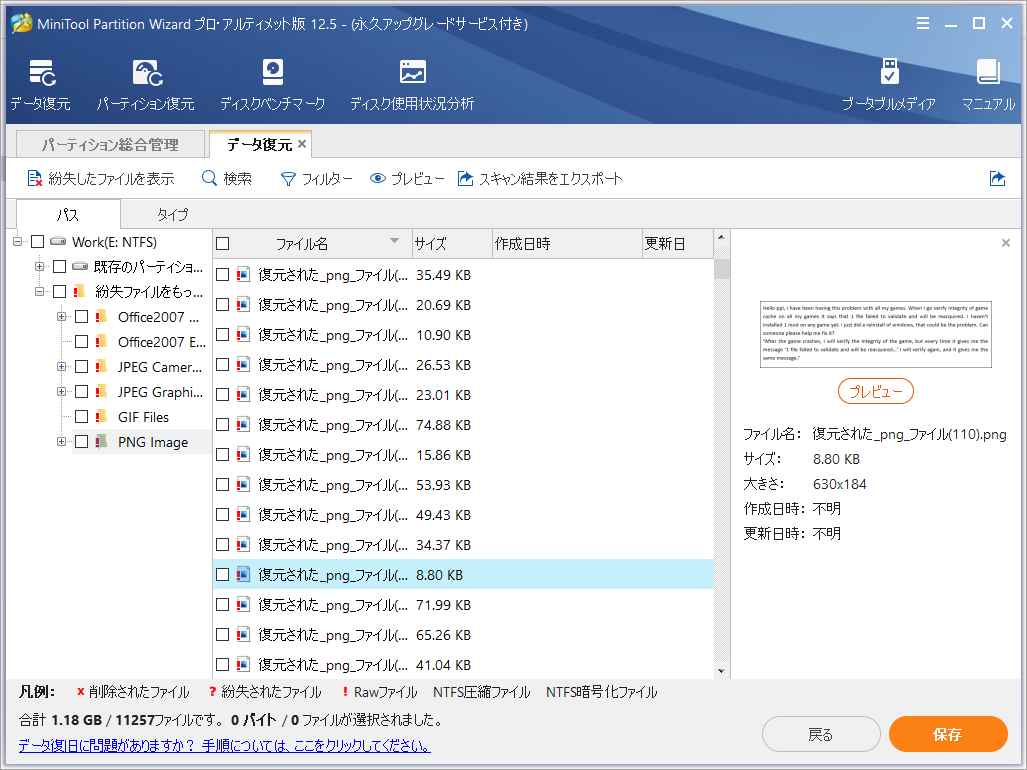This screenshot has width=1027, height=770.
Task: Click the プレビュー button under the thumbnail
Action: pos(875,391)
